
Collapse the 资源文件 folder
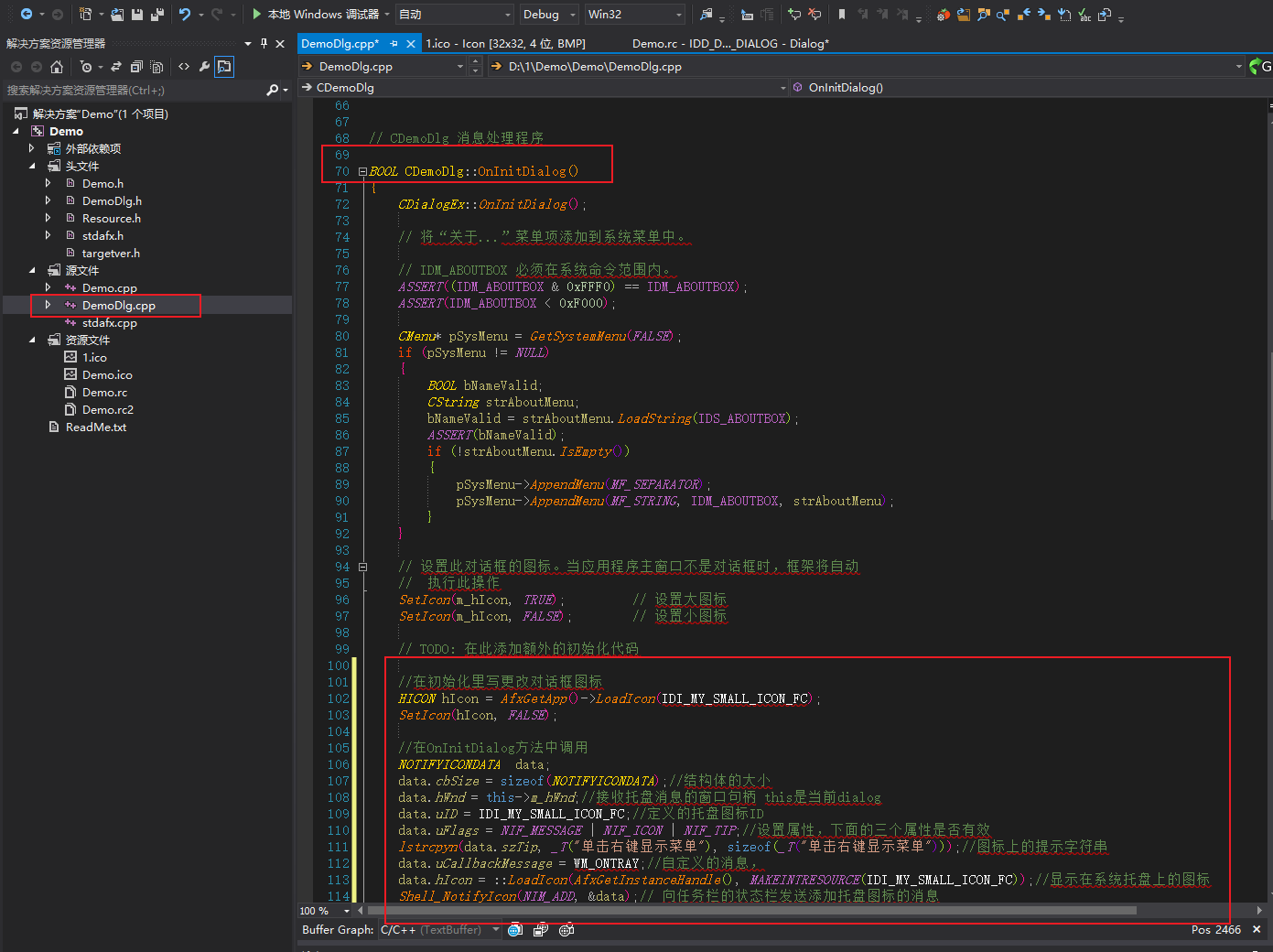pyautogui.click(x=32, y=340)
